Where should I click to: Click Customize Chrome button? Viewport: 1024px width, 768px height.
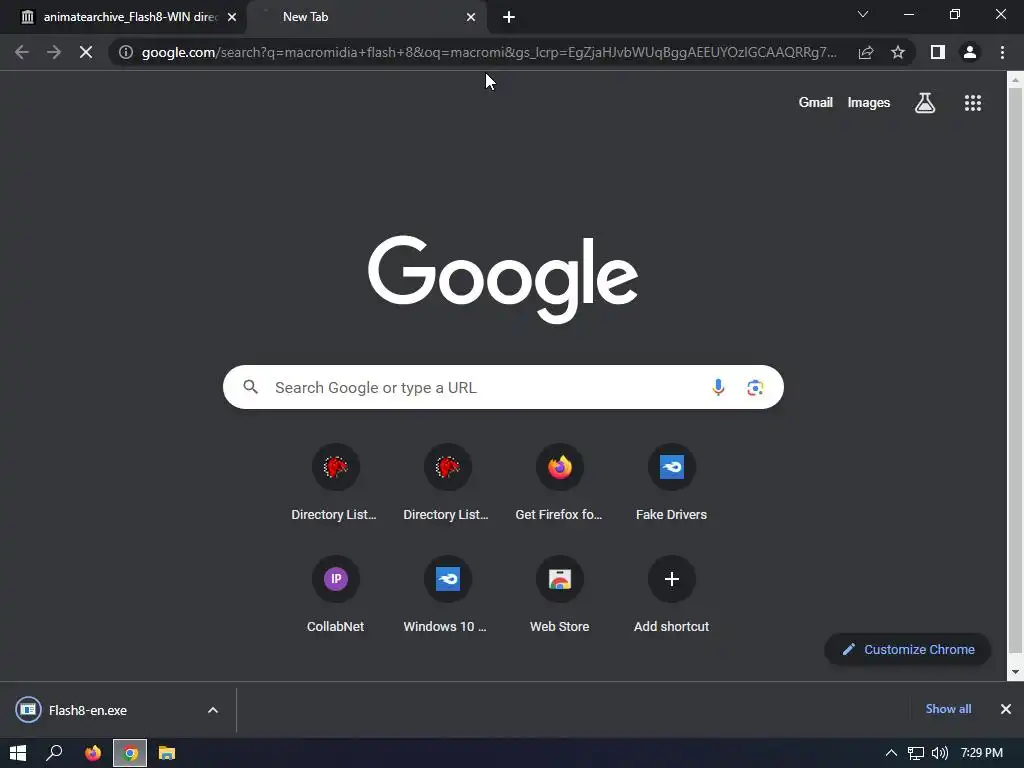point(908,649)
